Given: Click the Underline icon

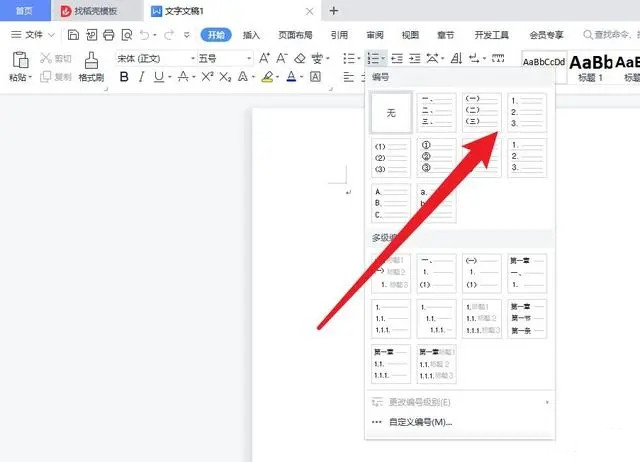Looking at the screenshot, I should tap(166, 77).
